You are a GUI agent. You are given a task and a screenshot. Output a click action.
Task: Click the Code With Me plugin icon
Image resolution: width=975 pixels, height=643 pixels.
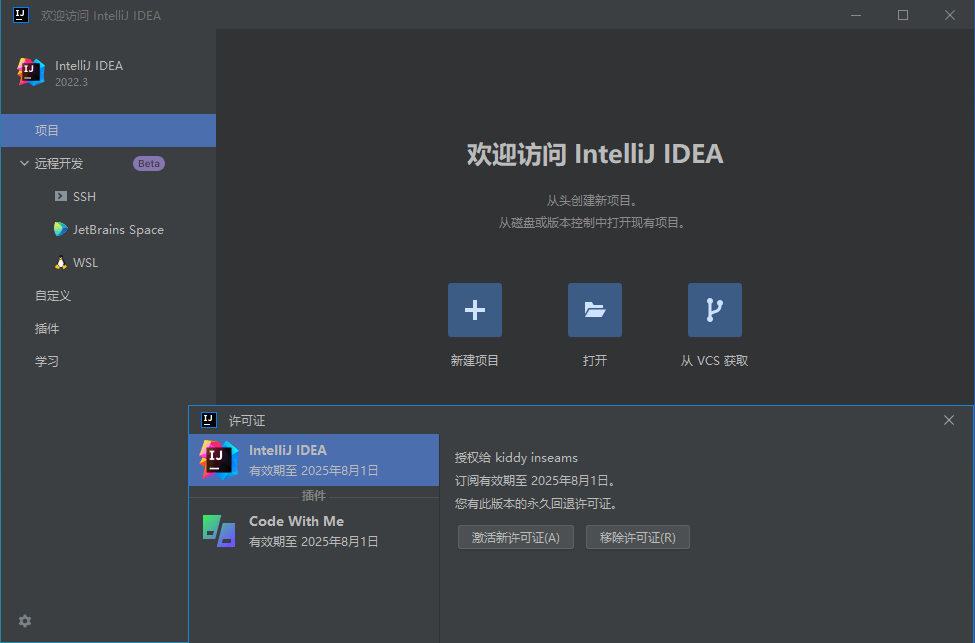[219, 530]
